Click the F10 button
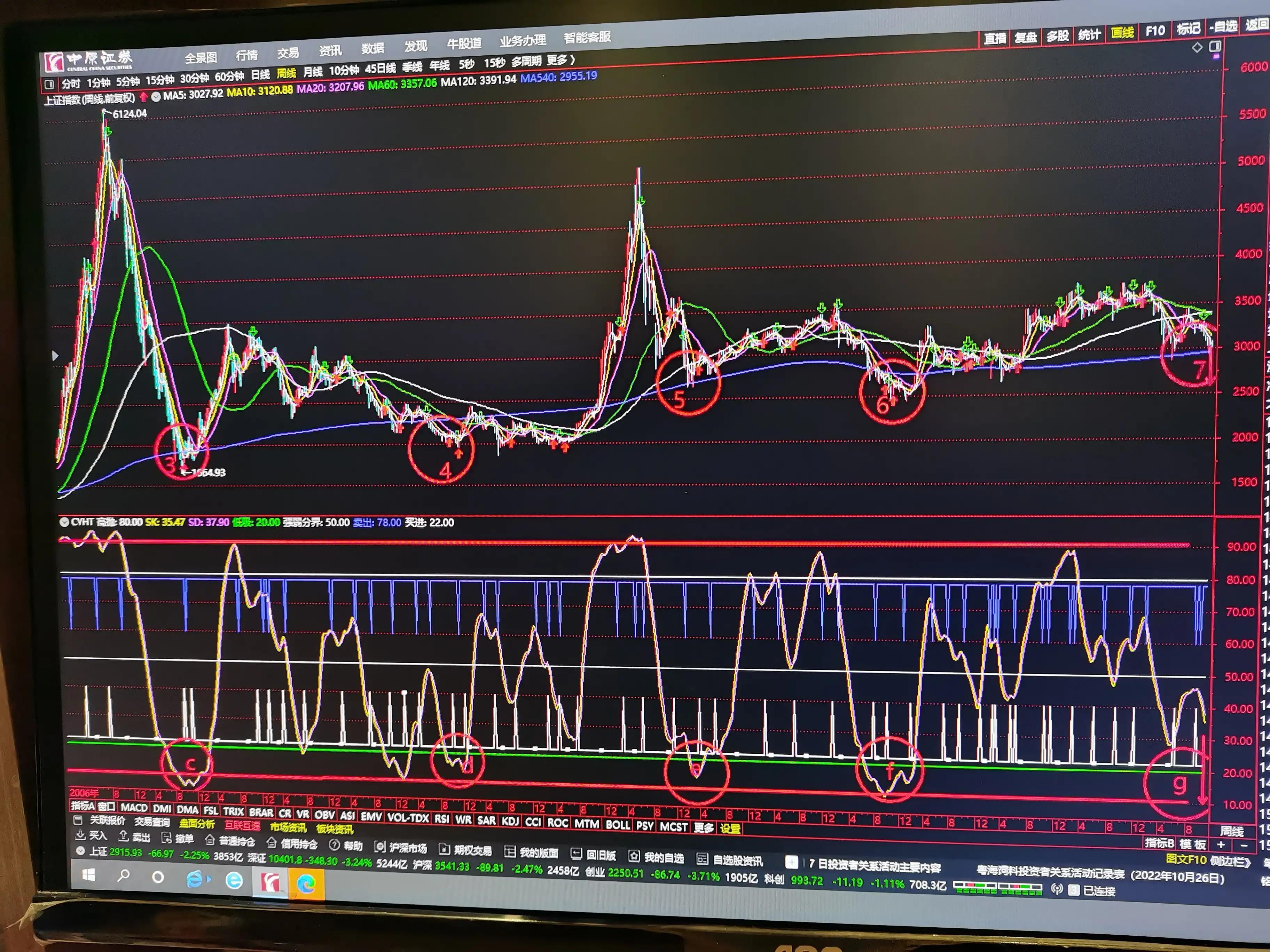The width and height of the screenshot is (1270, 952). 1155,31
